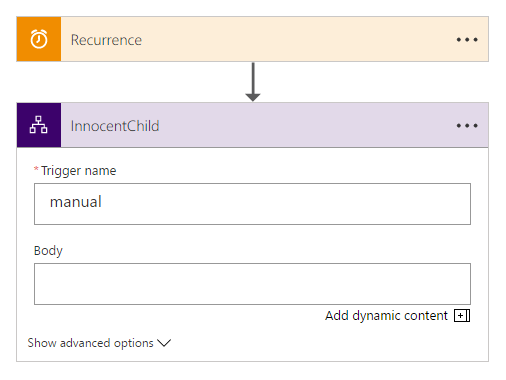This screenshot has height=380, width=506.
Task: Open the Recurrence step ellipsis menu
Action: coord(467,40)
